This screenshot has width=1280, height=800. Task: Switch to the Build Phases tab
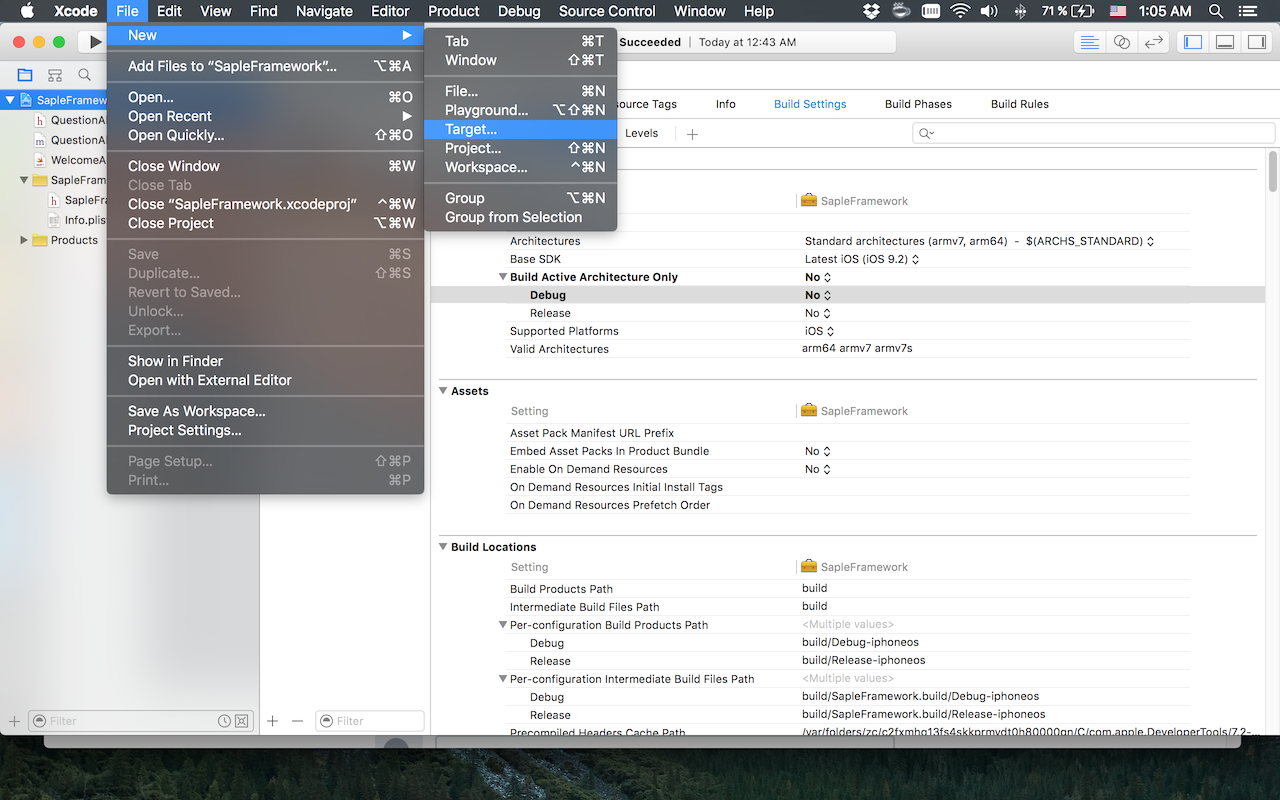918,104
